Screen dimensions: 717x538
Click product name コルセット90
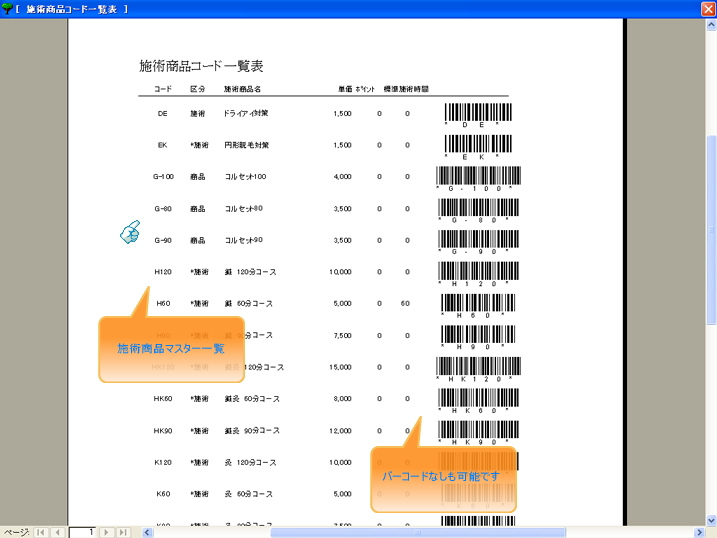(243, 240)
